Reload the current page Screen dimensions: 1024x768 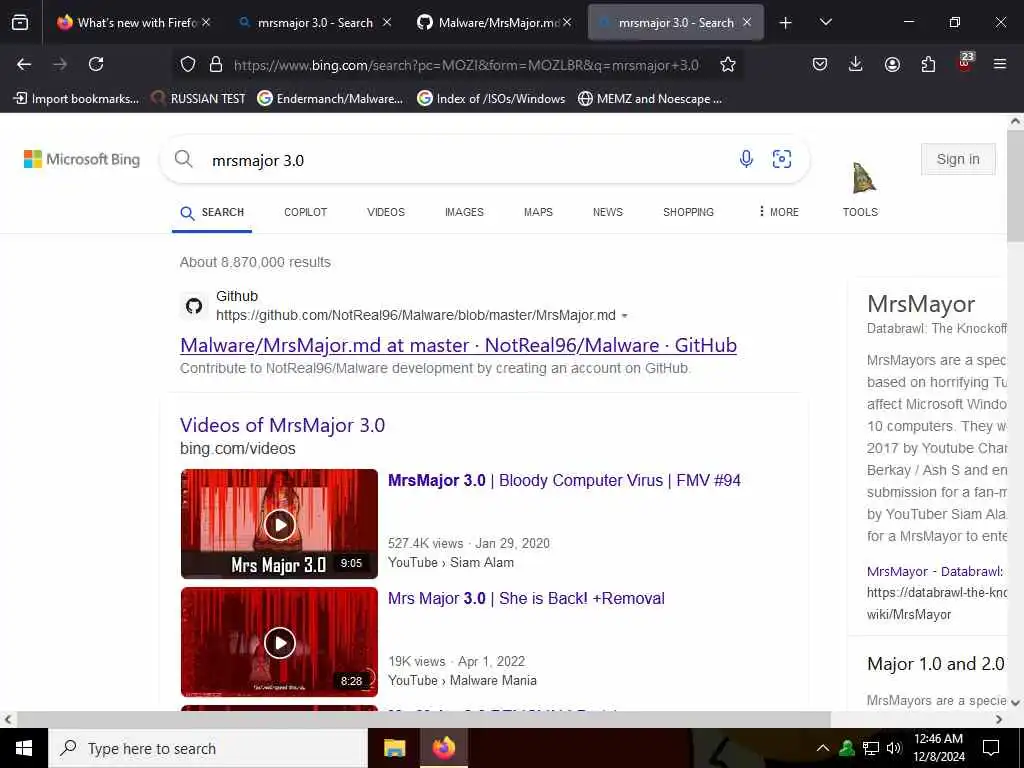pyautogui.click(x=96, y=64)
